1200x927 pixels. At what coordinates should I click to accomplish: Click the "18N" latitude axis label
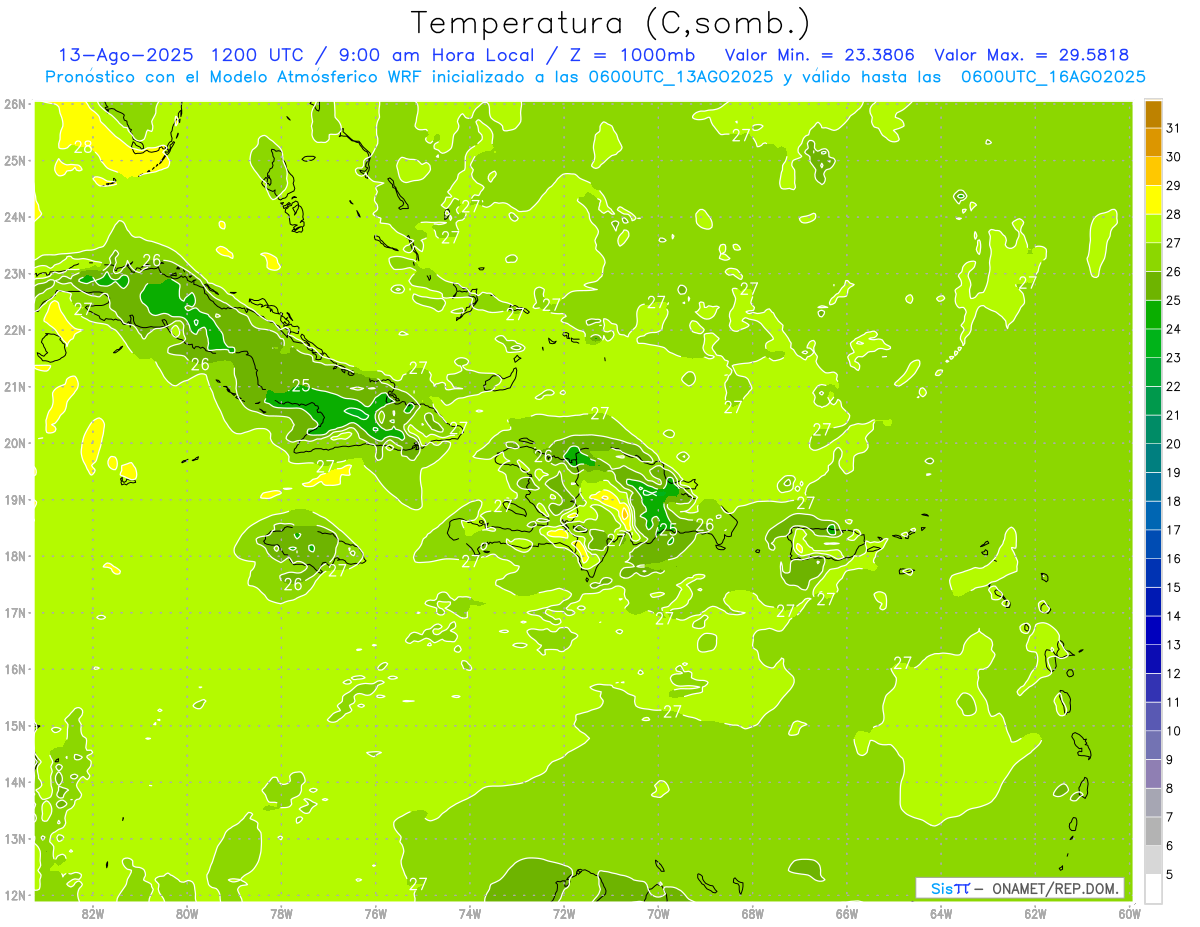[15, 556]
